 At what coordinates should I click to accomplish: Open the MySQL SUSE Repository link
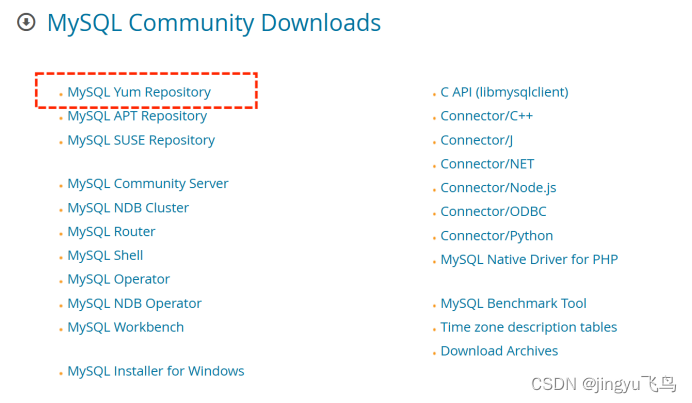tap(141, 140)
